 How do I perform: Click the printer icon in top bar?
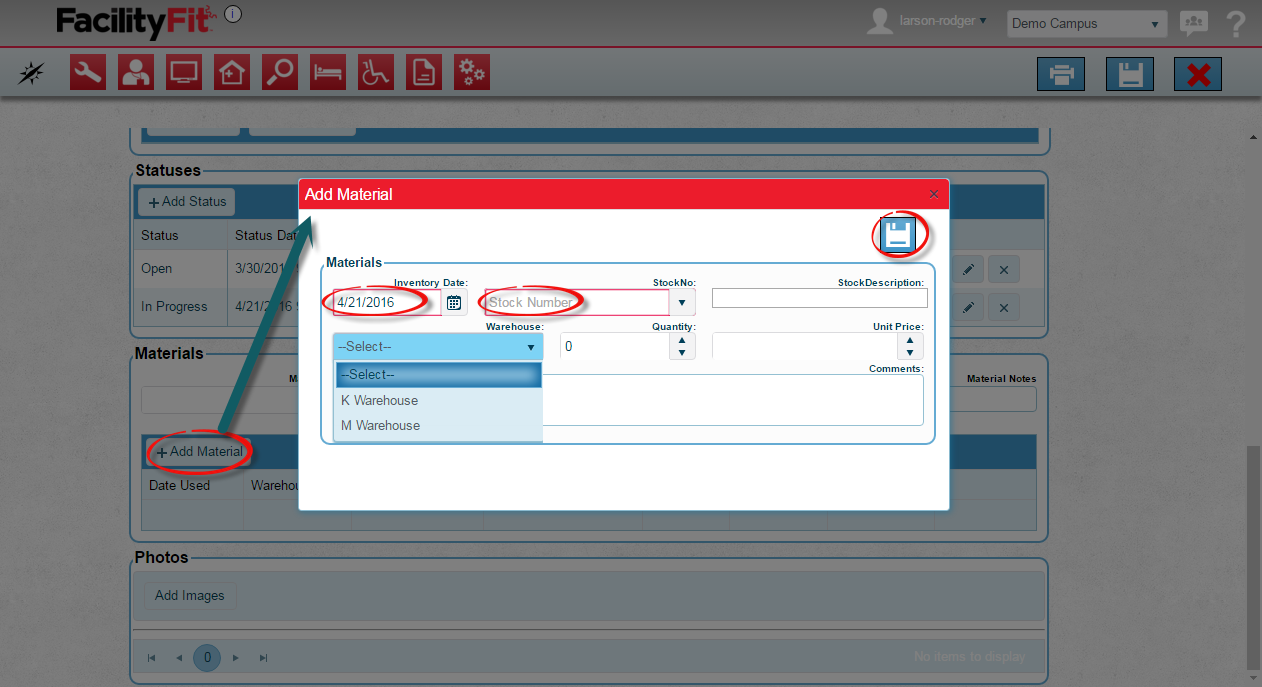click(1061, 75)
